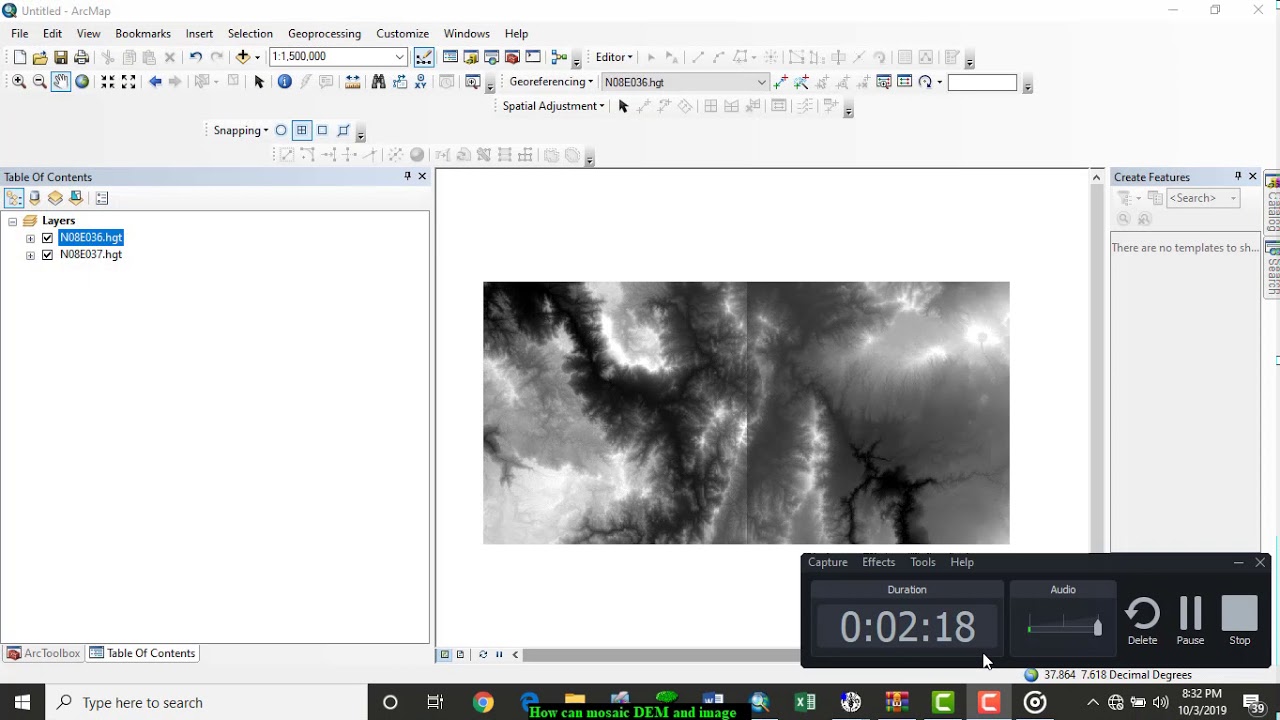Image resolution: width=1280 pixels, height=720 pixels.
Task: Uncheck the N08E036.hgt layer visibility checkbox
Action: point(47,238)
